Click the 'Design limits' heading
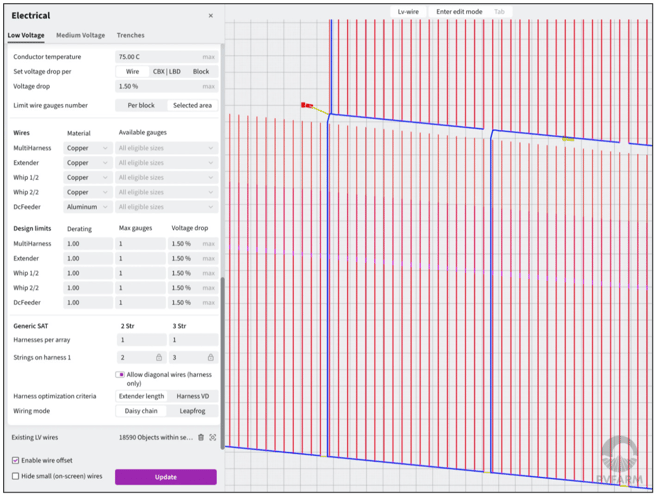The height and width of the screenshot is (495, 657). coord(32,228)
